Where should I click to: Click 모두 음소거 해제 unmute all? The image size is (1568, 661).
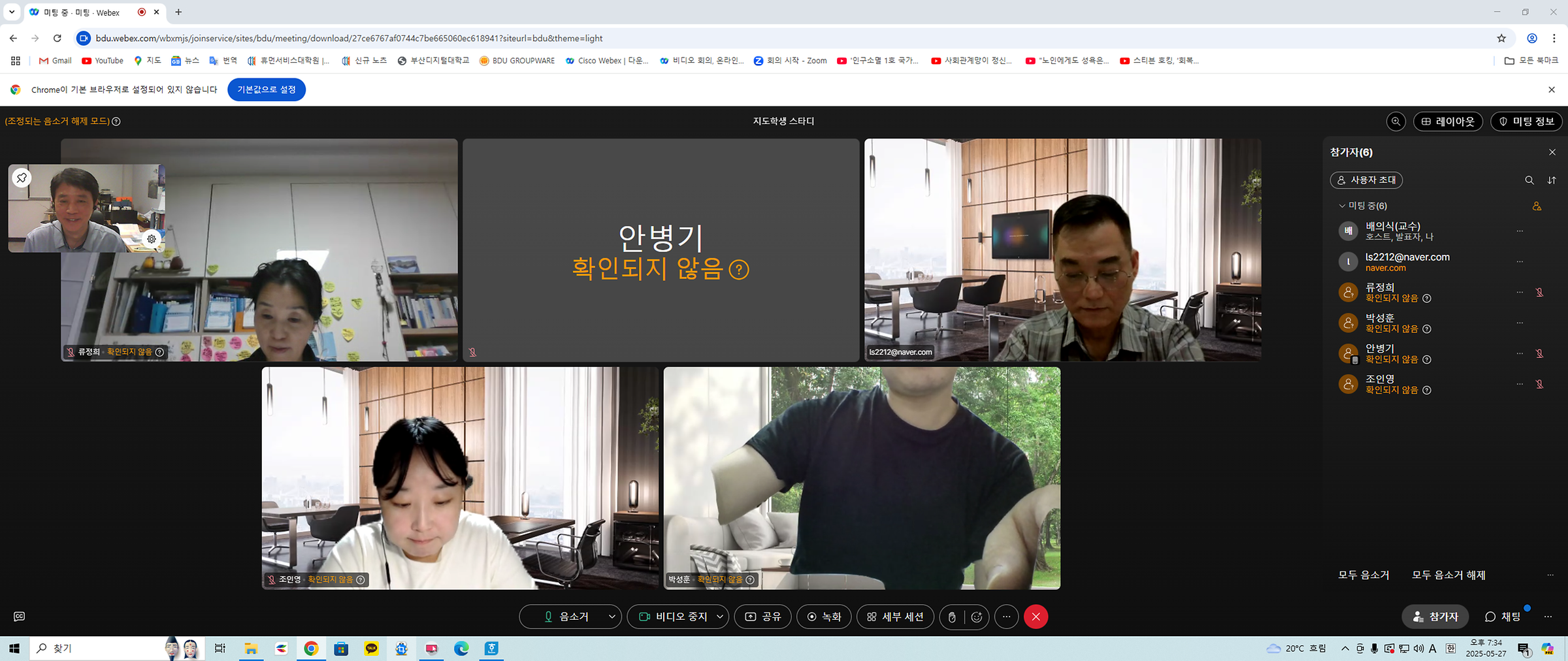[1448, 575]
